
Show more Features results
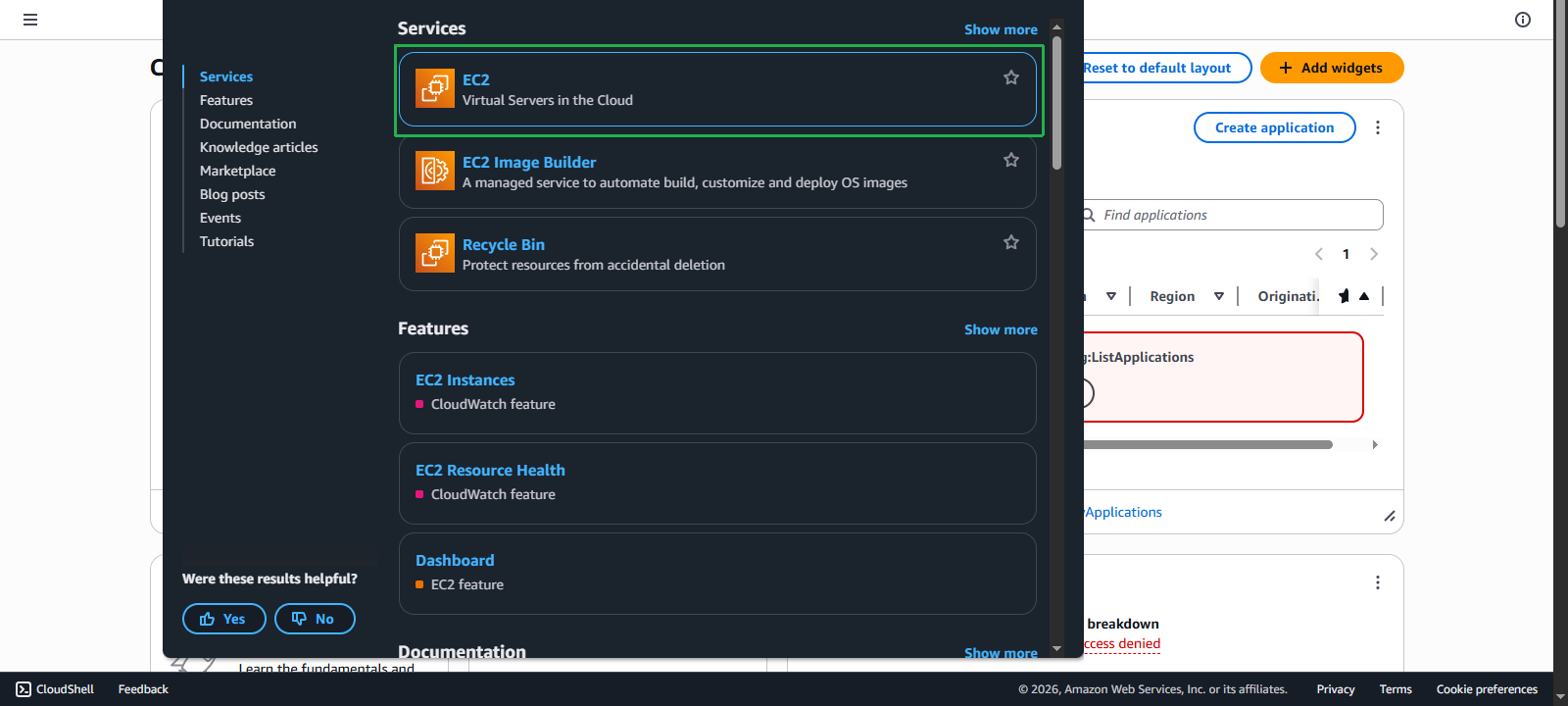click(1001, 329)
